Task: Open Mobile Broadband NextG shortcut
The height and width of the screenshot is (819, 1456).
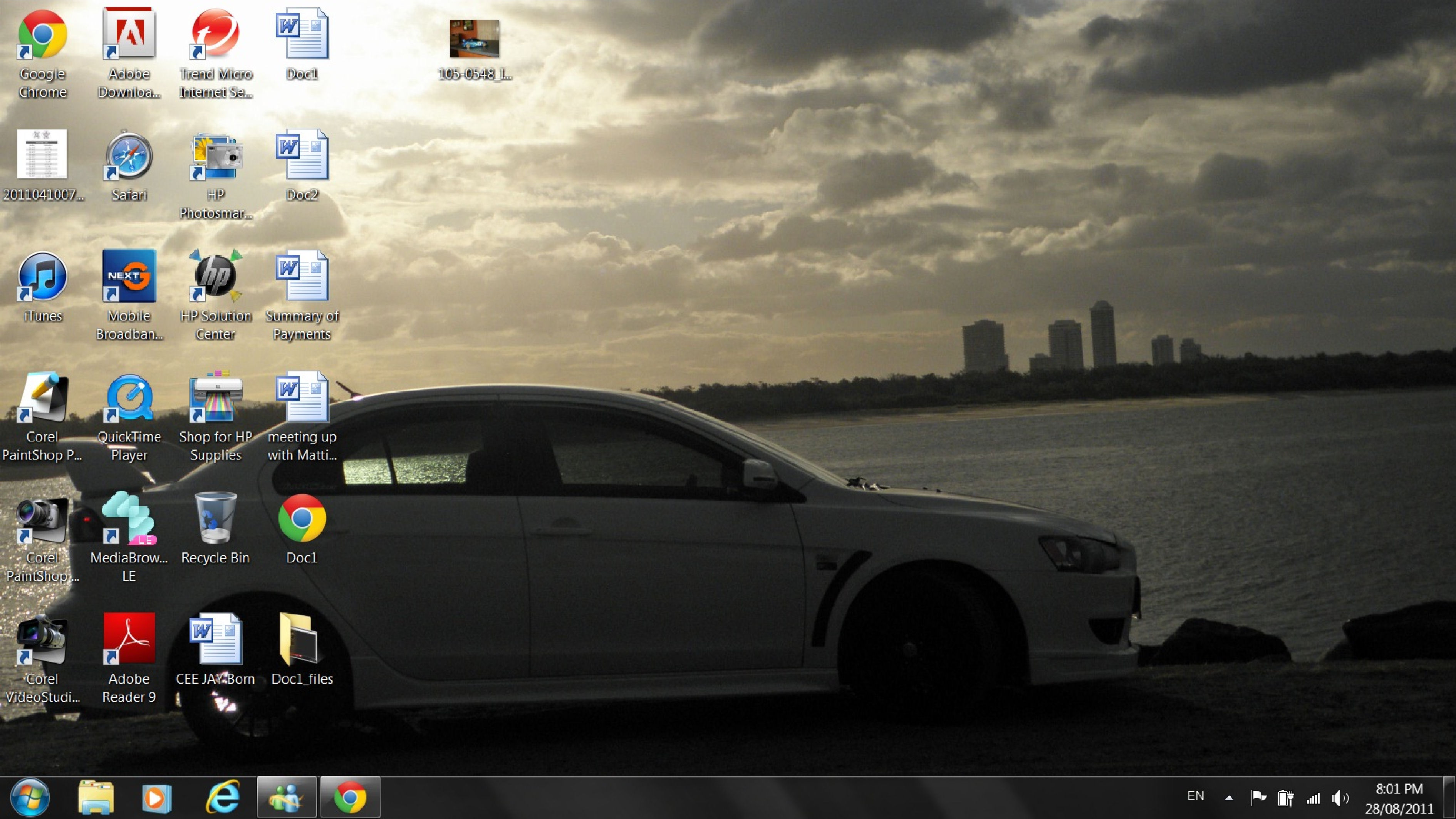Action: tap(129, 295)
